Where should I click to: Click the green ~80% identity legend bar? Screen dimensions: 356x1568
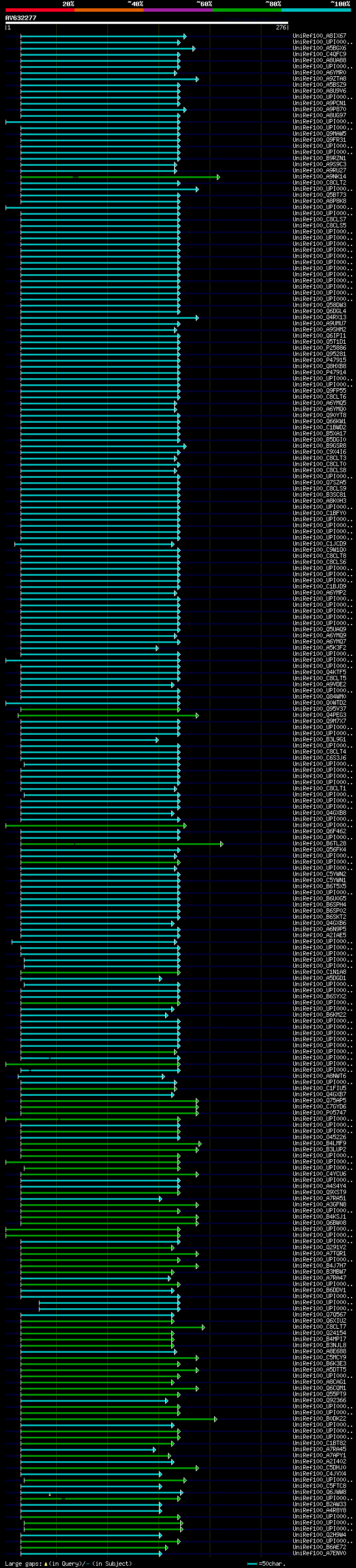(247, 10)
